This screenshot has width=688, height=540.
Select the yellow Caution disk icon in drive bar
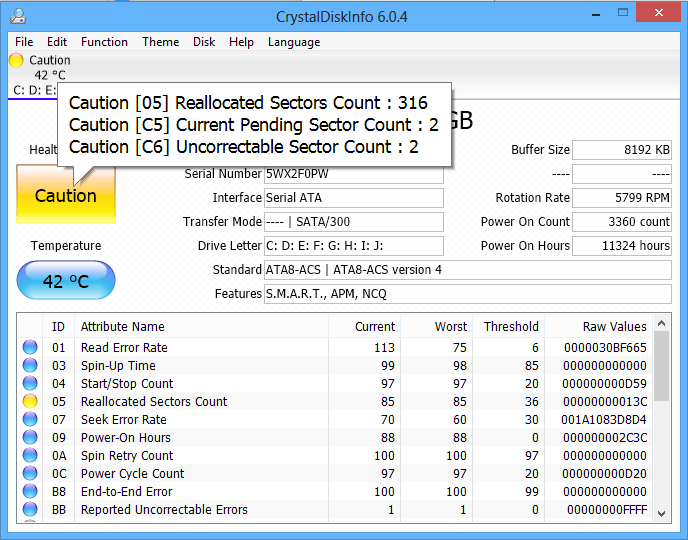(16, 60)
